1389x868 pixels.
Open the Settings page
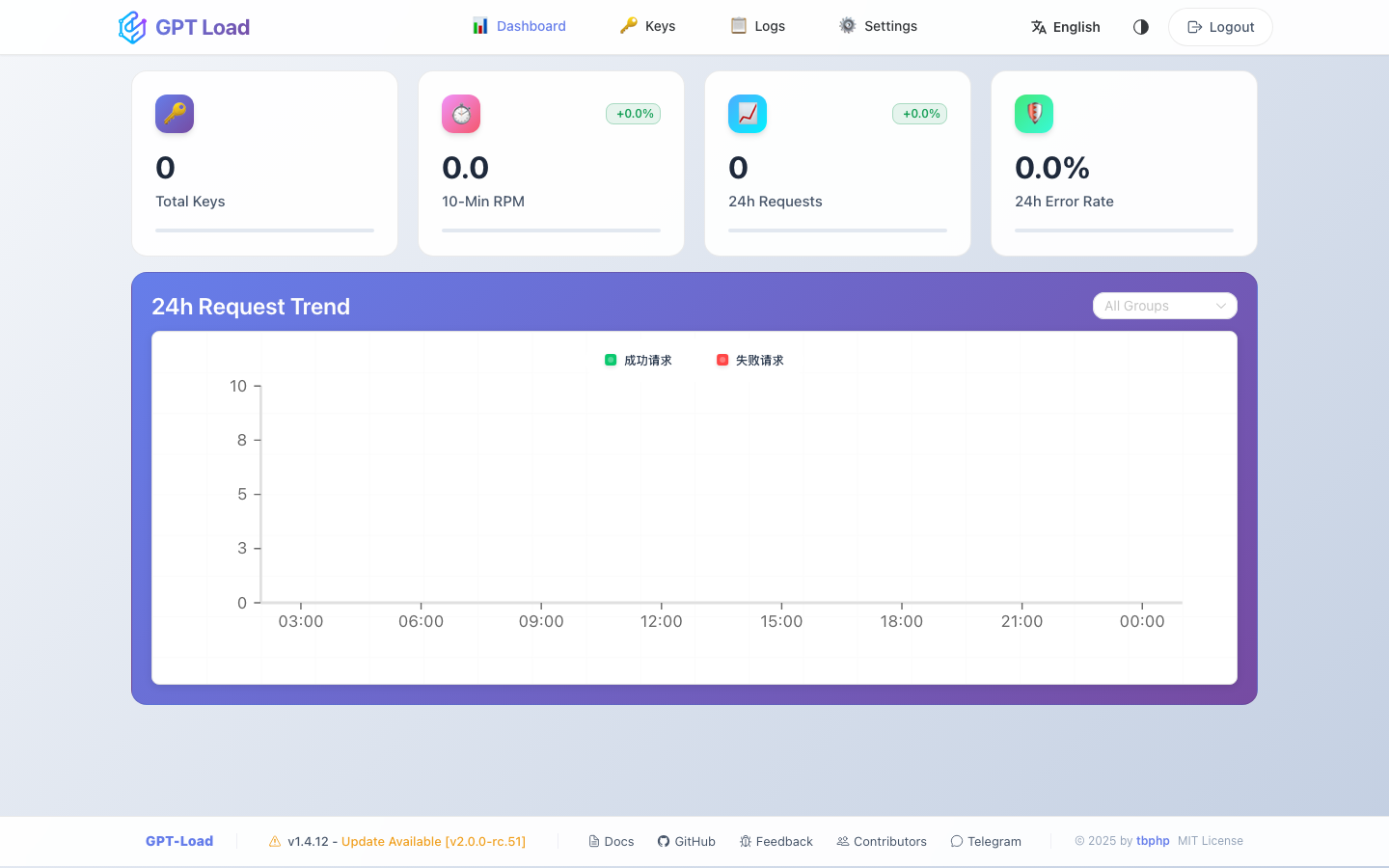(878, 26)
